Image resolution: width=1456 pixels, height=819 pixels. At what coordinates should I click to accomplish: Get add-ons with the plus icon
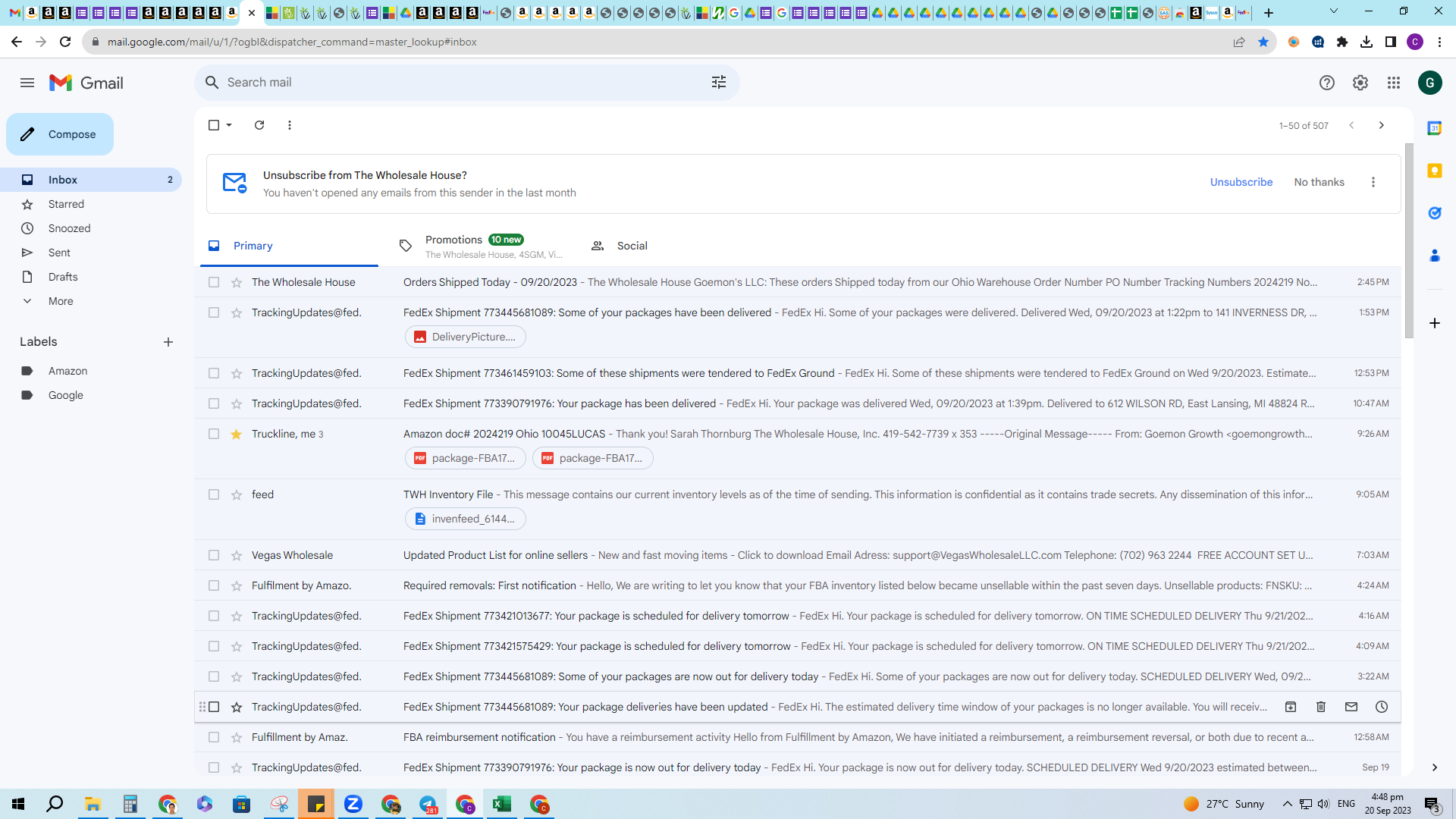(x=1435, y=323)
